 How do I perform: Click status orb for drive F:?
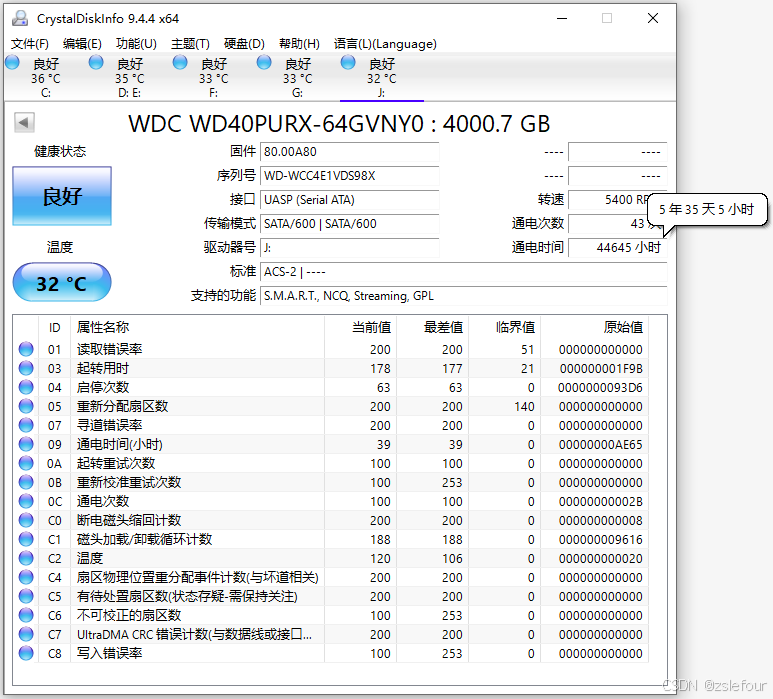pyautogui.click(x=180, y=63)
